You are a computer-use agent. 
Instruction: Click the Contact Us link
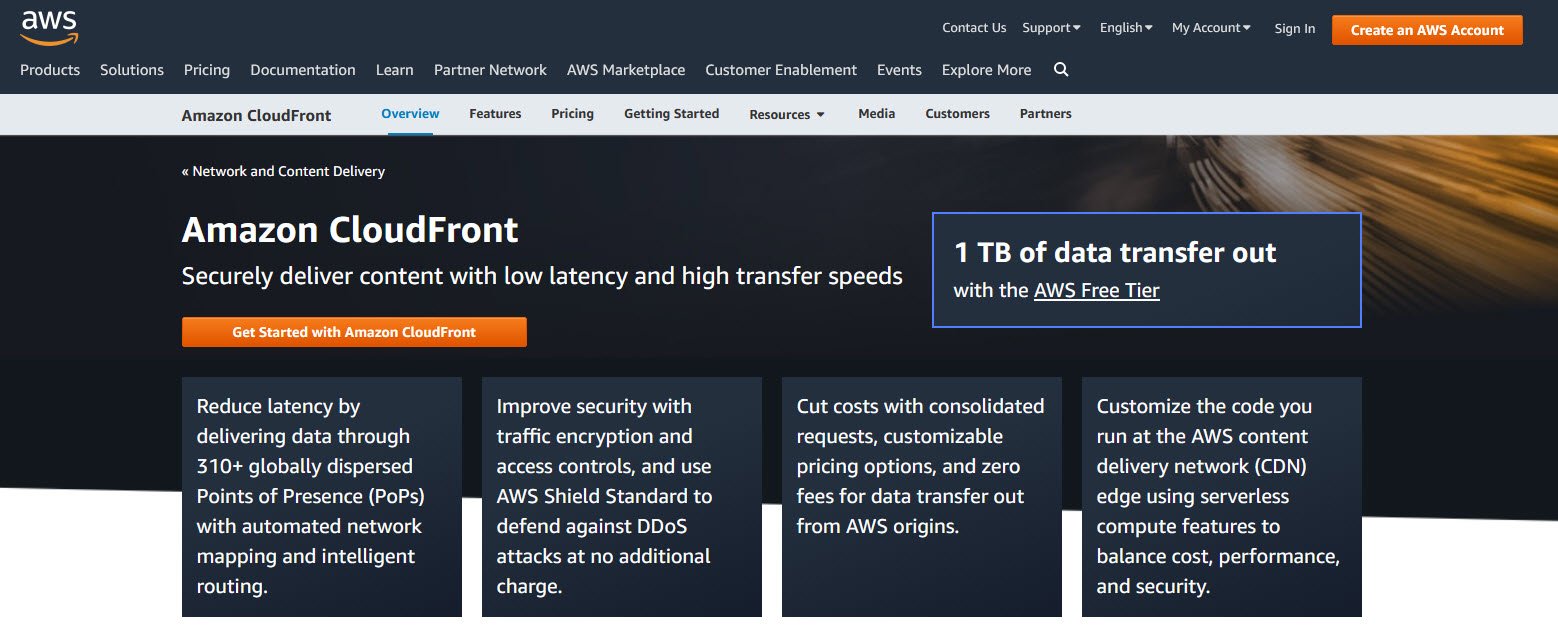point(974,28)
